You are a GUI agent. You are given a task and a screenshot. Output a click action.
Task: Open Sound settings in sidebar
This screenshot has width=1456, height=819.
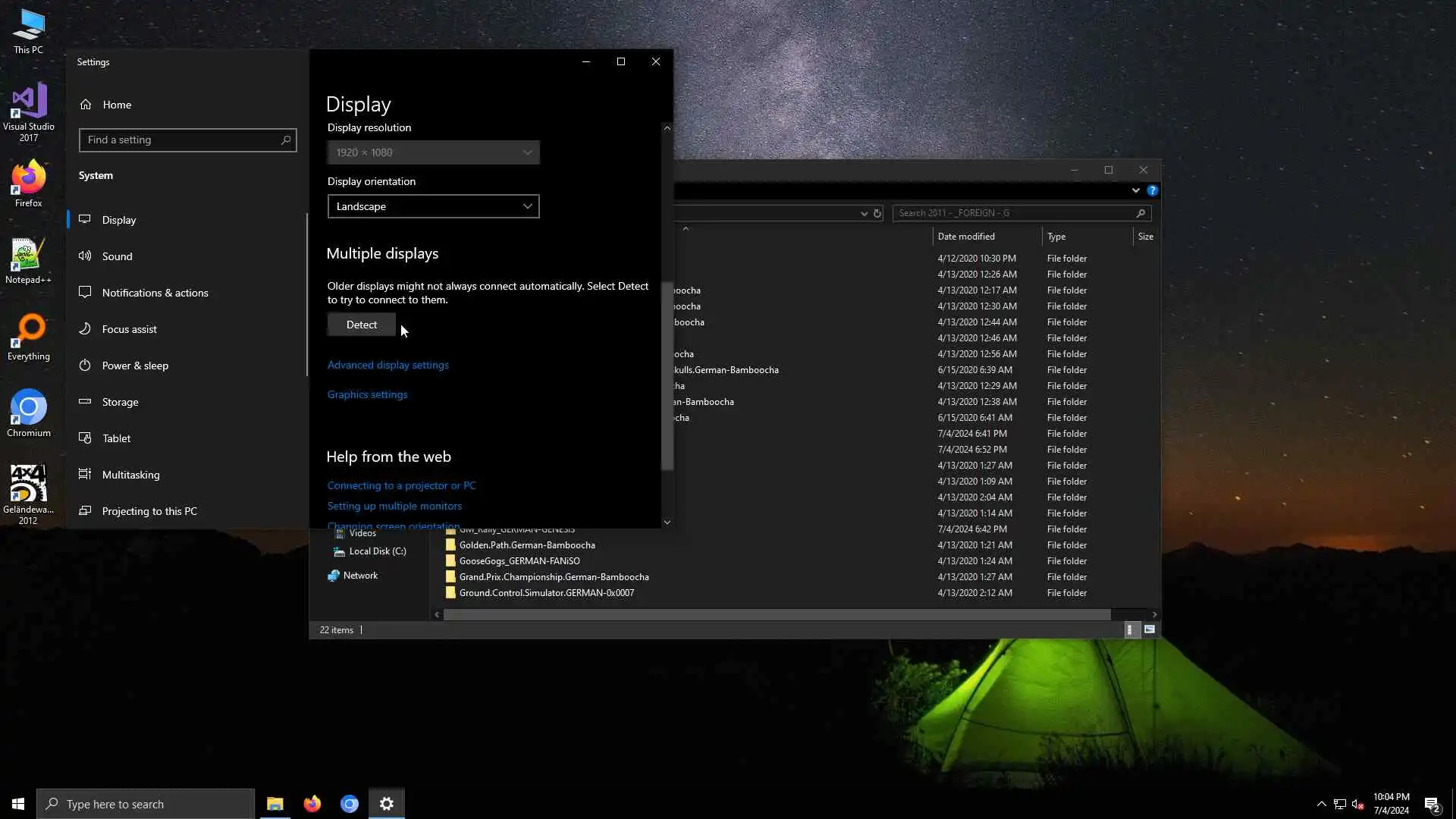click(117, 256)
